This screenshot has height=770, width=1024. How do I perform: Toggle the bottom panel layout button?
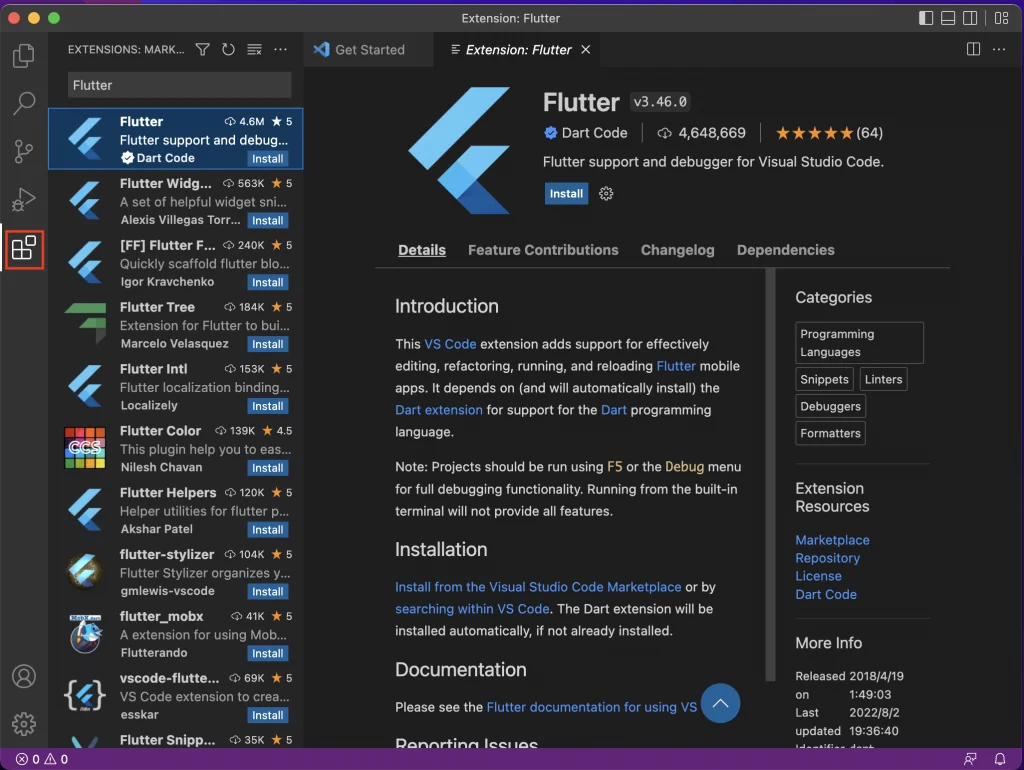pos(948,18)
